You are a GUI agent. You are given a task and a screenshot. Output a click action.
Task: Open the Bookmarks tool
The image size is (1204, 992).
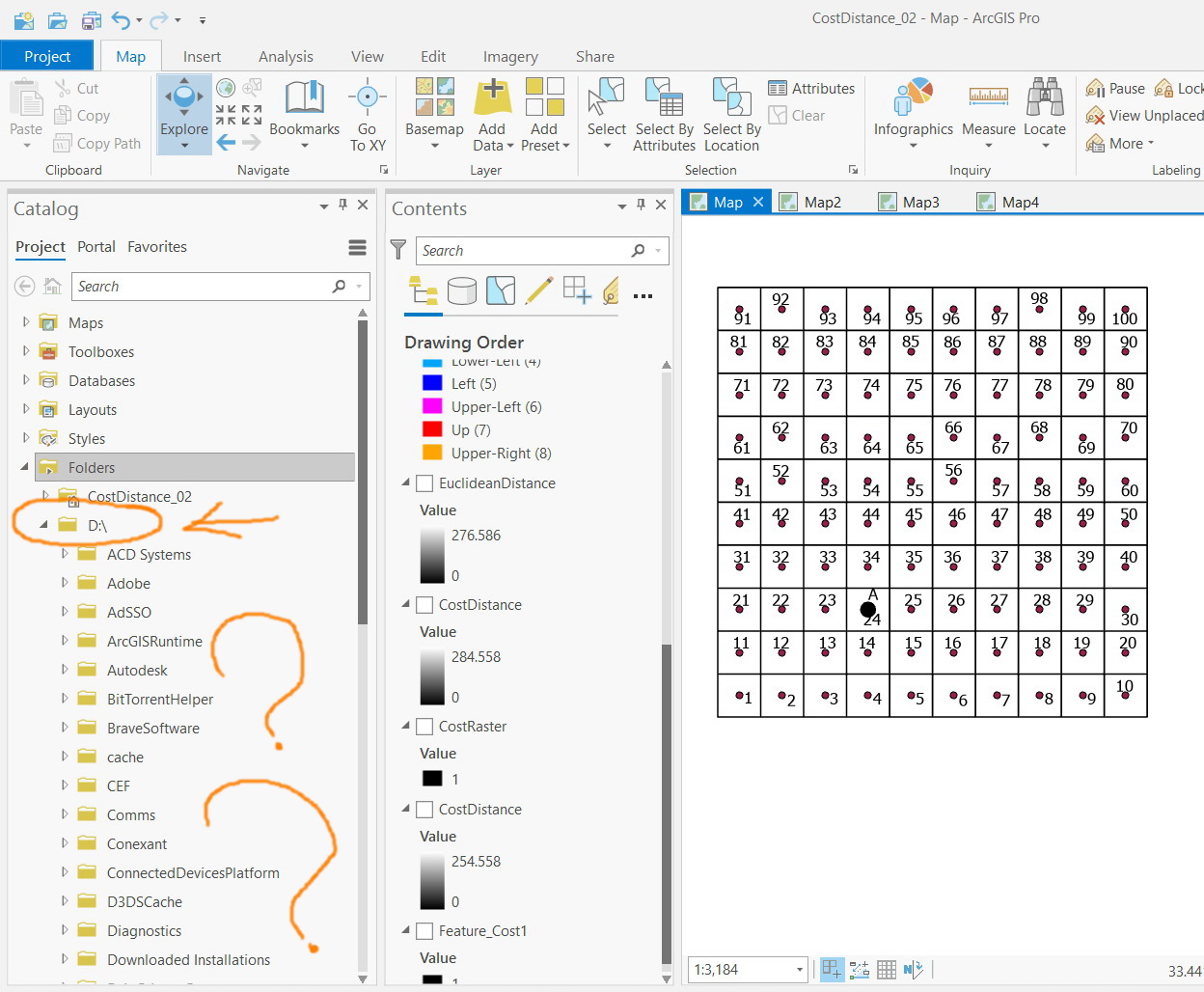304,114
